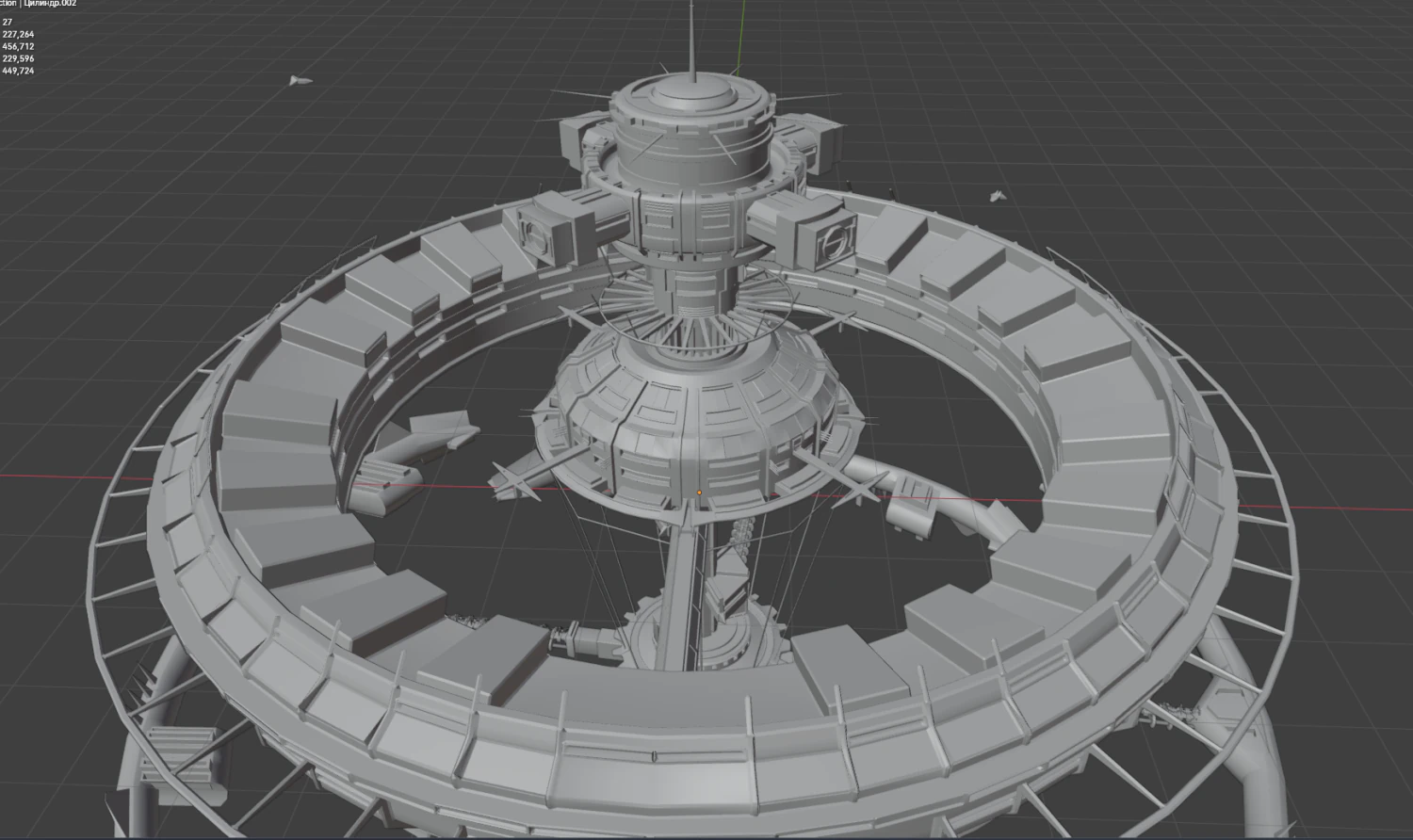Select the small ship at upper left

pyautogui.click(x=300, y=81)
